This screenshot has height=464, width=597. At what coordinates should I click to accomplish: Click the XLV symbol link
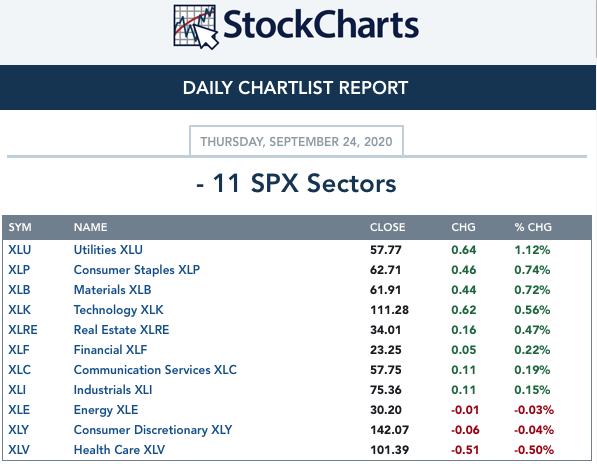(x=19, y=450)
